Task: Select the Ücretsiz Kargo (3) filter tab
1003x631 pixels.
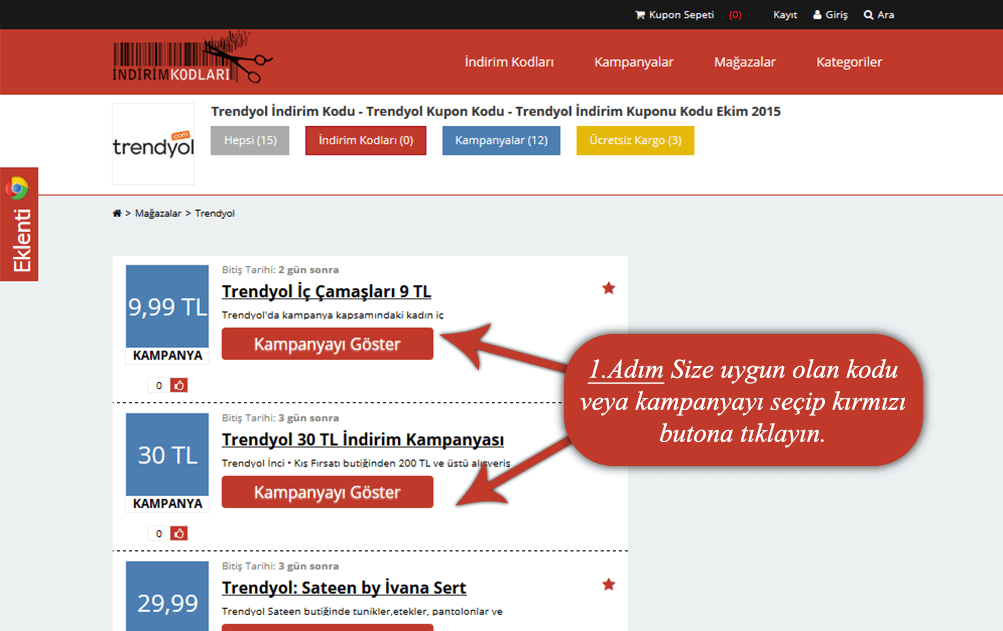Action: [x=635, y=140]
